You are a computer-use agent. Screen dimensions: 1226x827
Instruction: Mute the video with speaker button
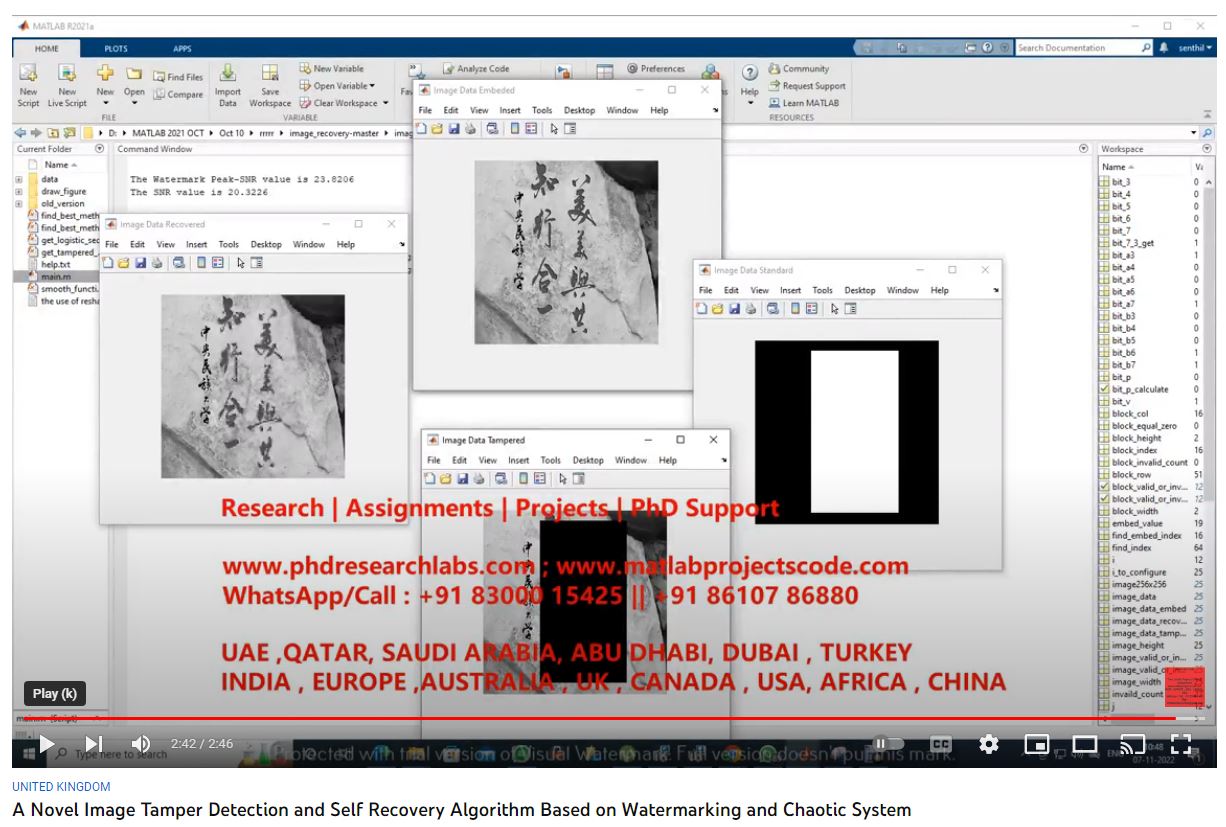tap(141, 744)
